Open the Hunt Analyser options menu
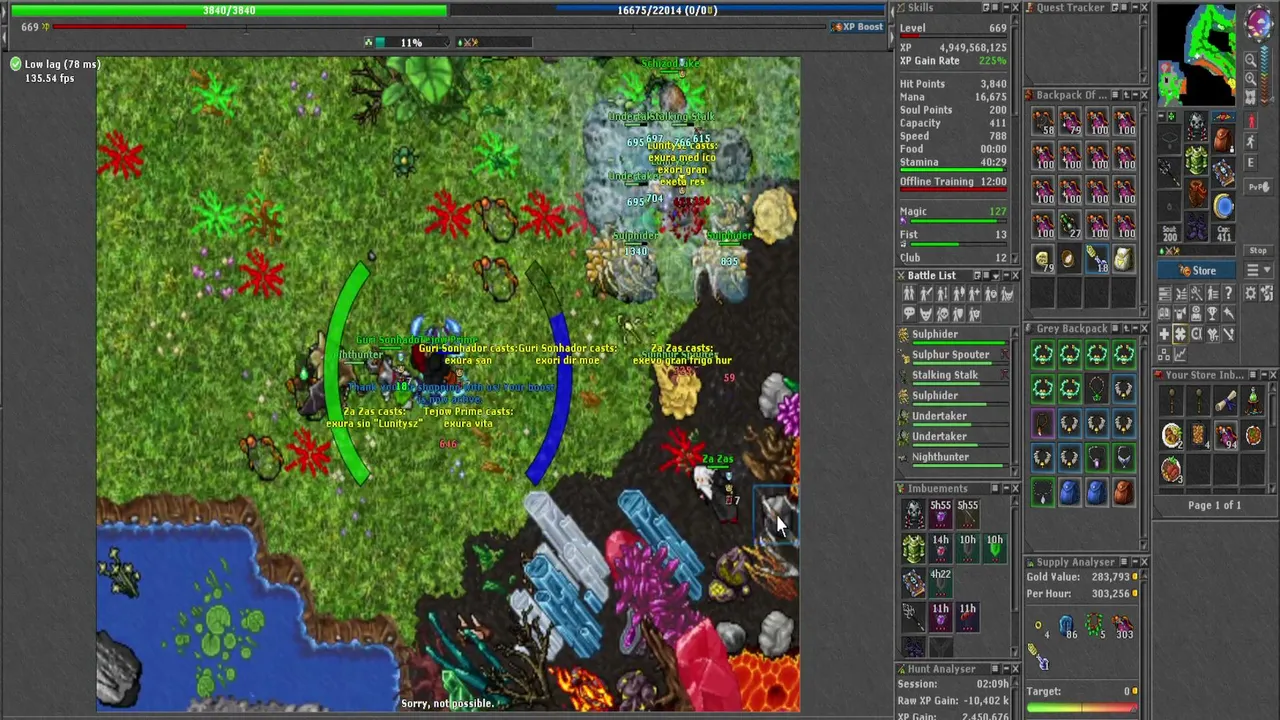This screenshot has height=720, width=1280. [994, 669]
